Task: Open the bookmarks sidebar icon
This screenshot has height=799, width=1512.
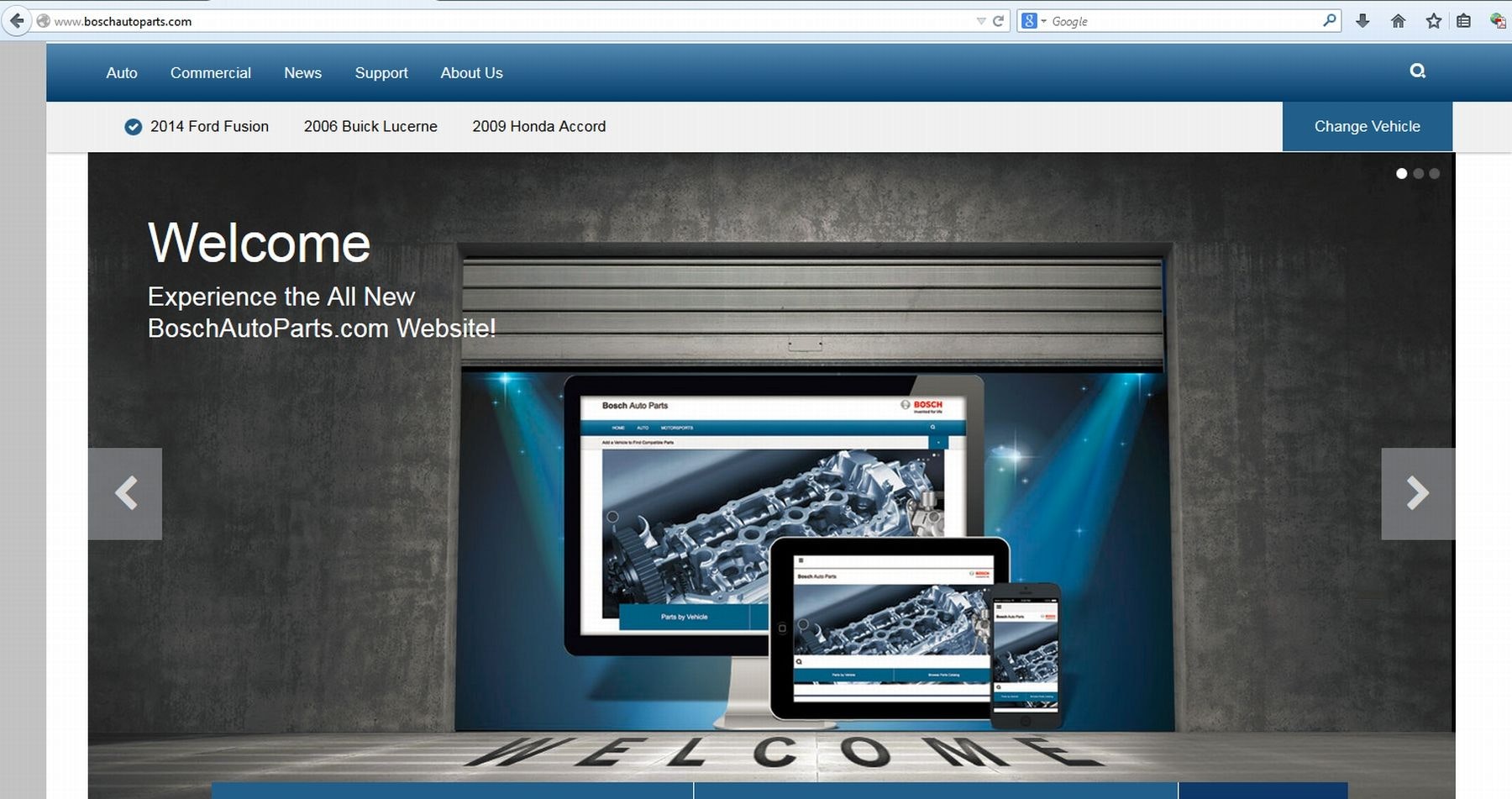Action: tap(1465, 20)
